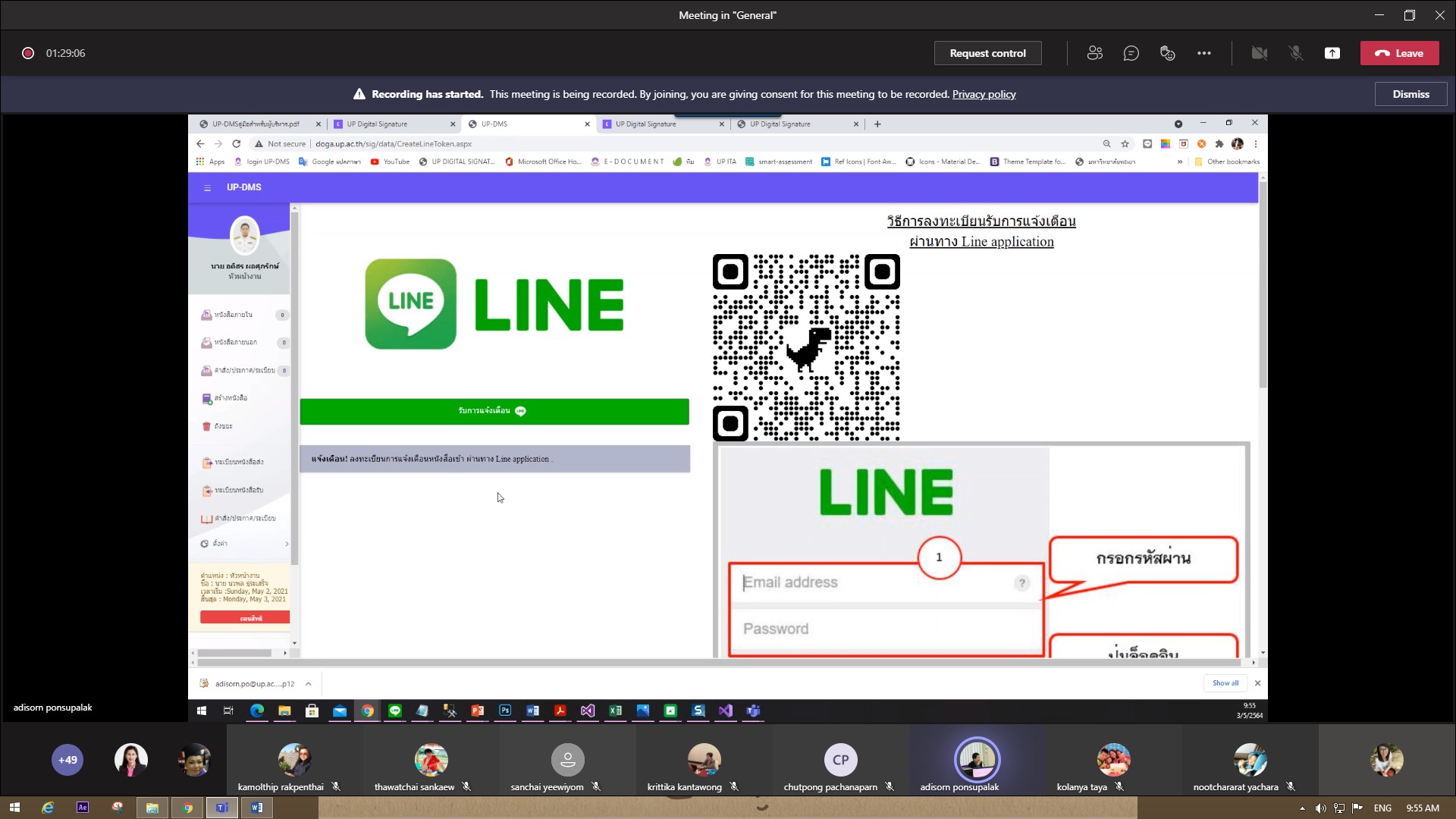Open the More actions ellipsis menu

point(1203,53)
